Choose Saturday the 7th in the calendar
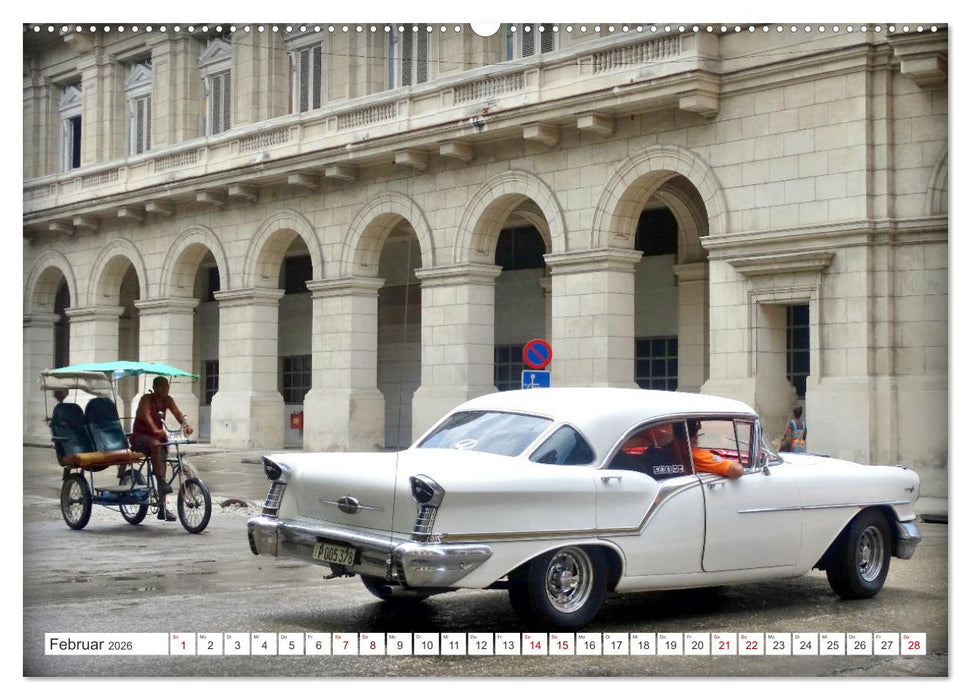The image size is (971, 700). tap(344, 645)
